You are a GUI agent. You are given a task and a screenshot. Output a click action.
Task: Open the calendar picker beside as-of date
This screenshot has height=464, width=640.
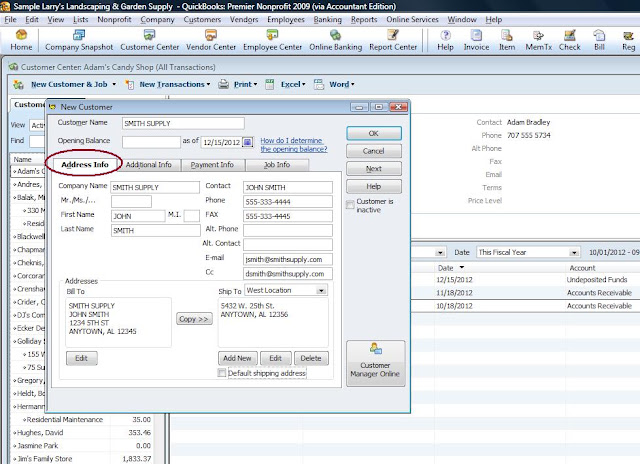pyautogui.click(x=247, y=142)
